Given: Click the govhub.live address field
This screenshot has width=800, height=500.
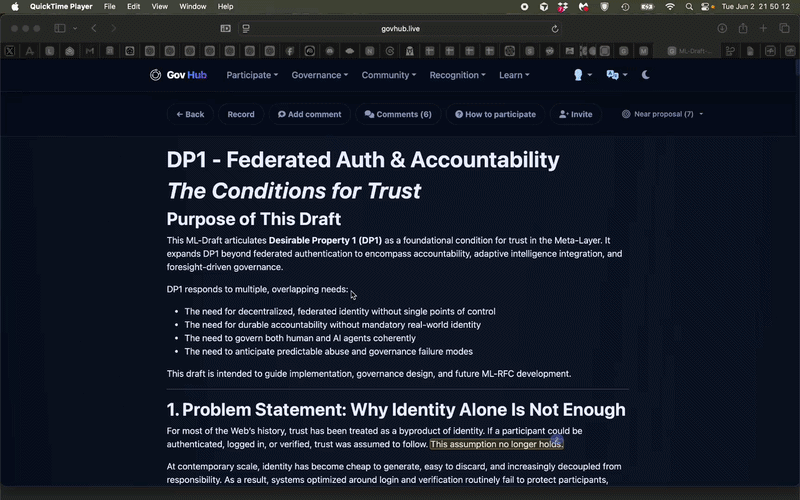Looking at the screenshot, I should [x=401, y=29].
